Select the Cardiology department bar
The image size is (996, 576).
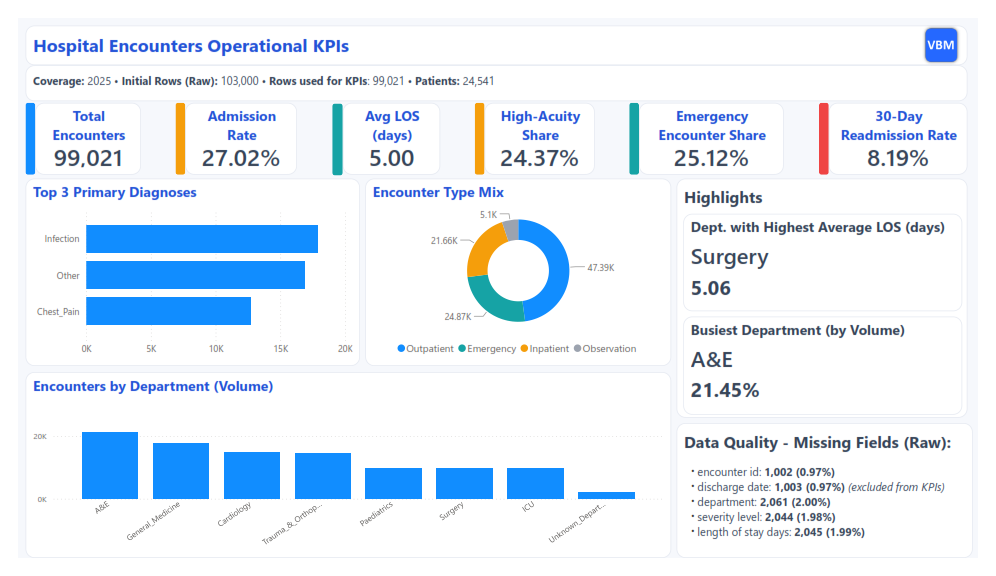tap(252, 475)
